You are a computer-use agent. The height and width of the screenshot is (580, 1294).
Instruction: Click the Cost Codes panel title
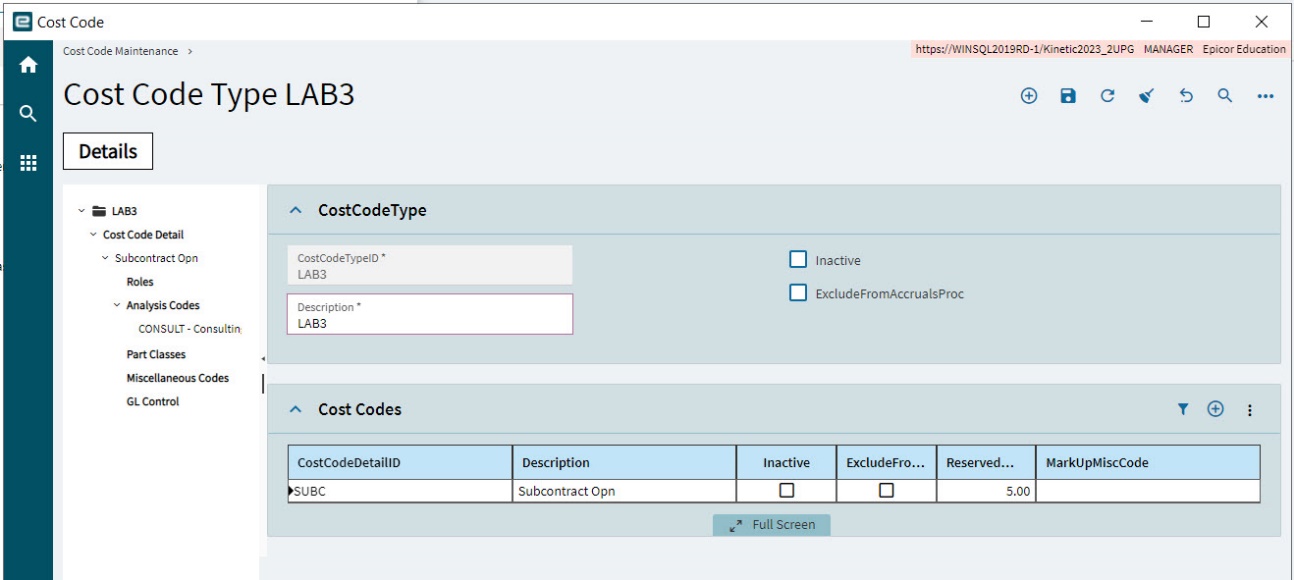tap(360, 409)
